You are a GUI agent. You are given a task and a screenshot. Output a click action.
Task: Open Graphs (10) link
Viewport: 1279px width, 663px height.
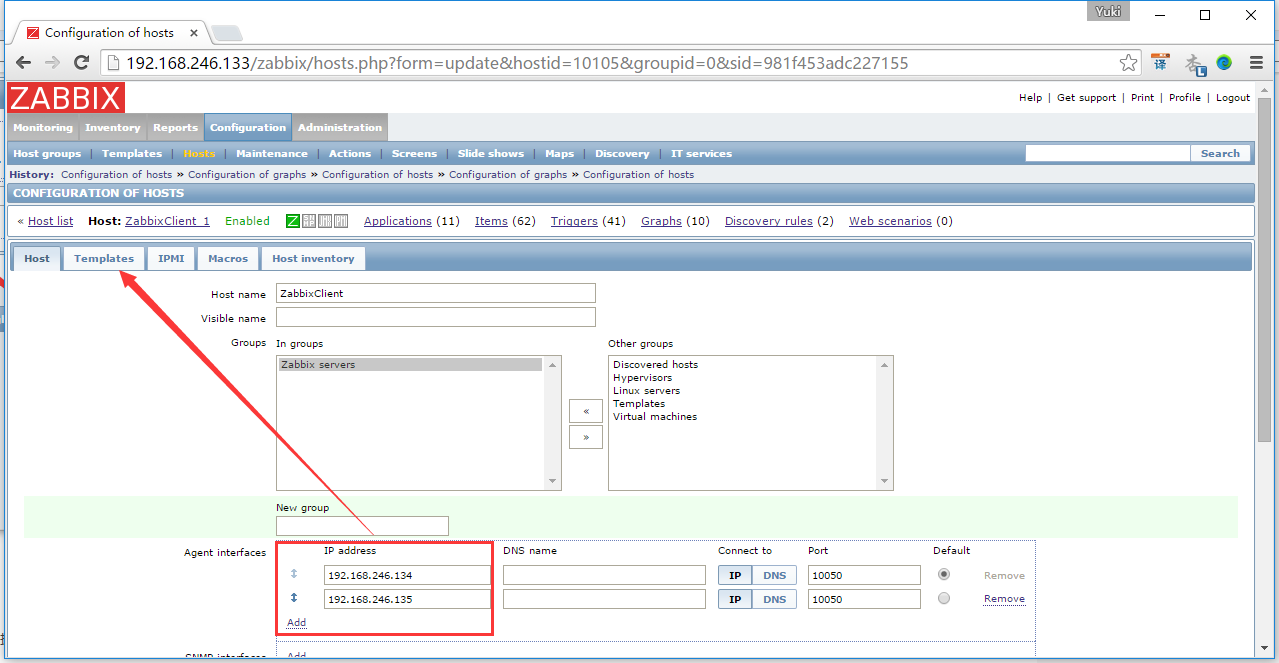point(661,221)
